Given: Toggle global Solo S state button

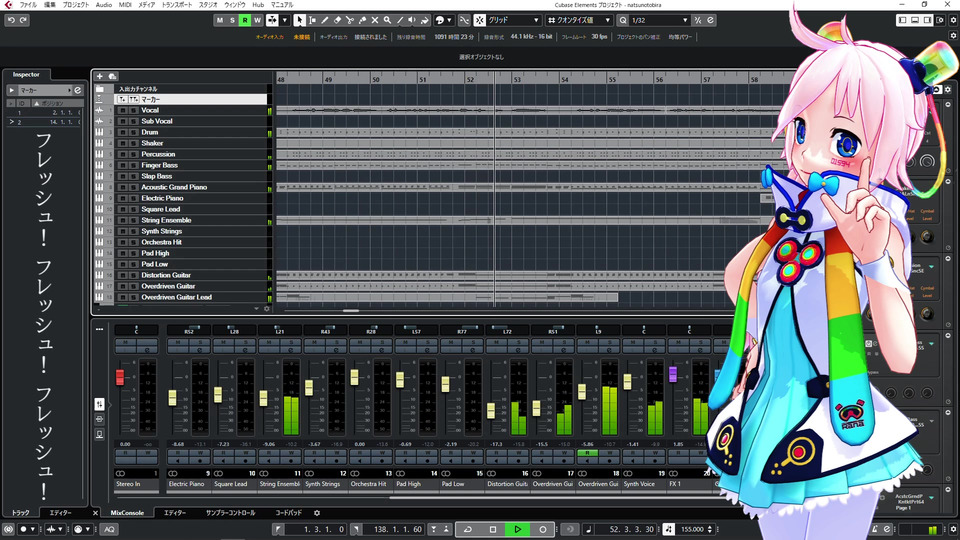Looking at the screenshot, I should 232,20.
